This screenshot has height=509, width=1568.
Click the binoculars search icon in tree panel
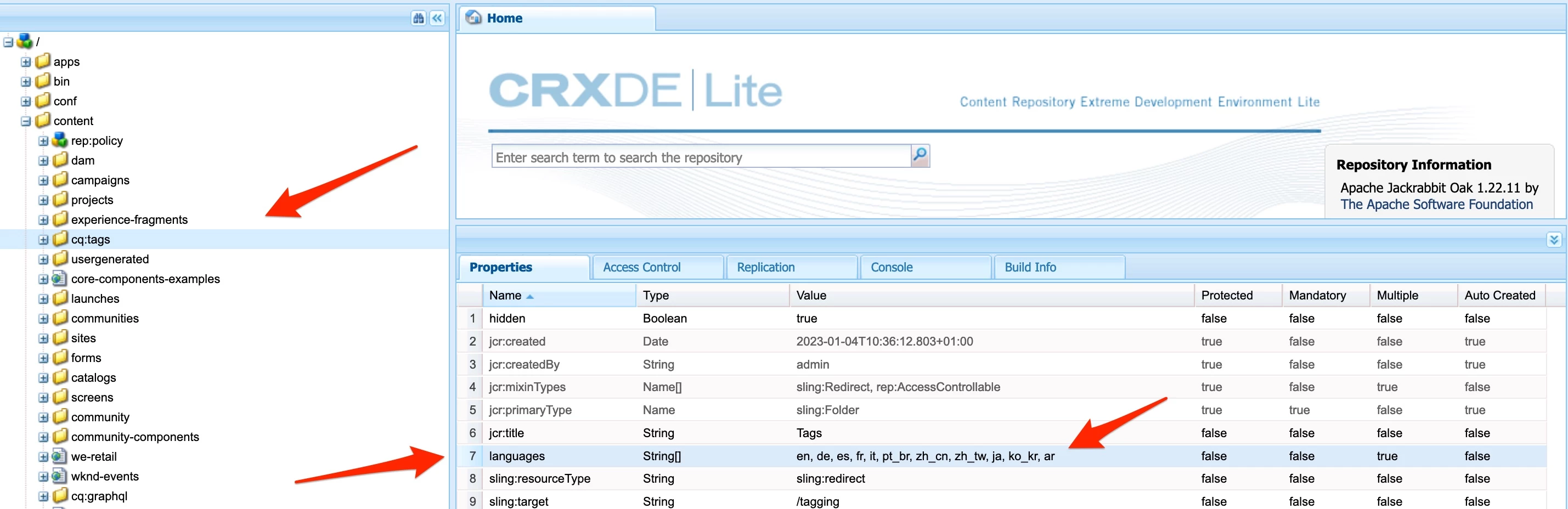(x=418, y=18)
